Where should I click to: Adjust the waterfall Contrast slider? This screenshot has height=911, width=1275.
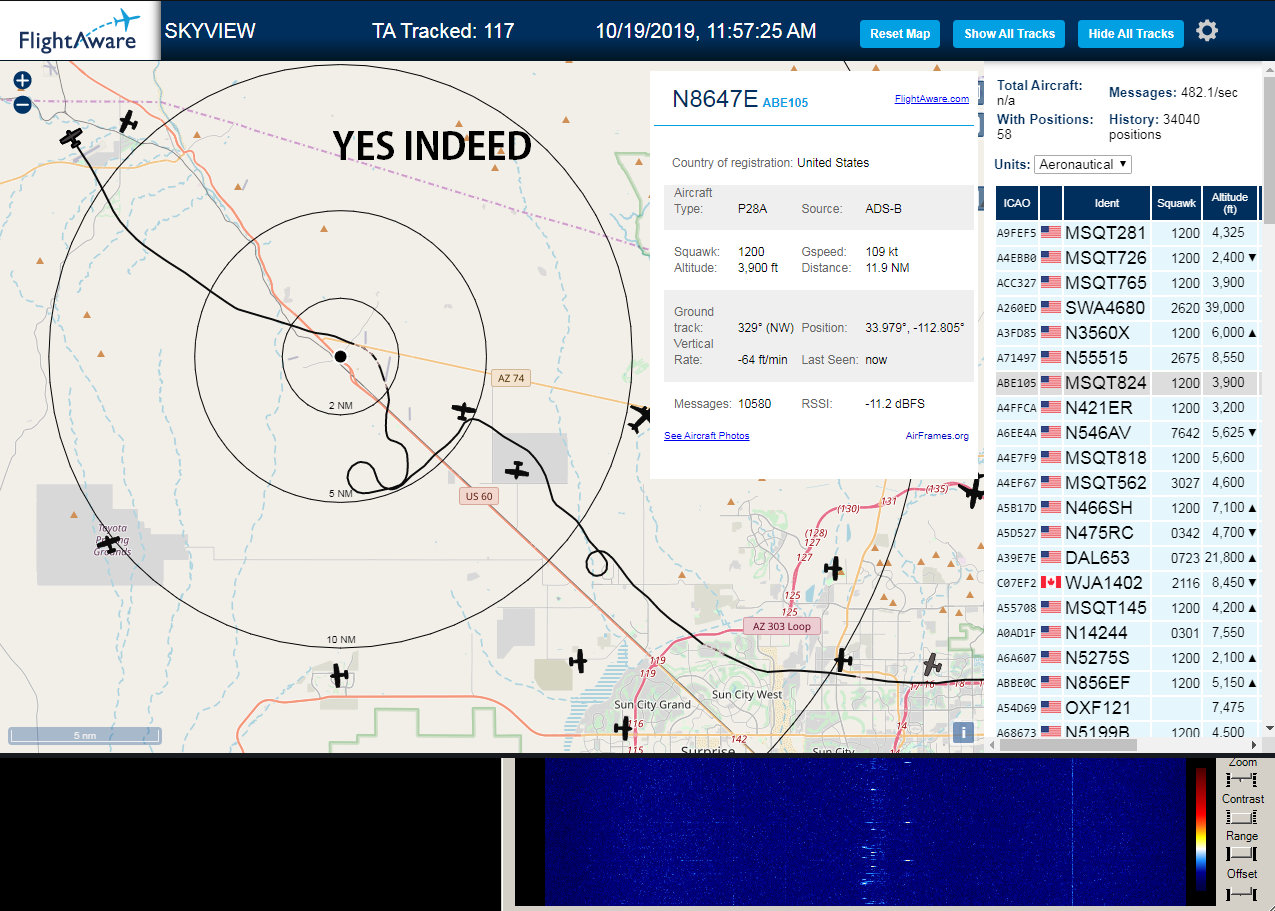tap(1241, 816)
